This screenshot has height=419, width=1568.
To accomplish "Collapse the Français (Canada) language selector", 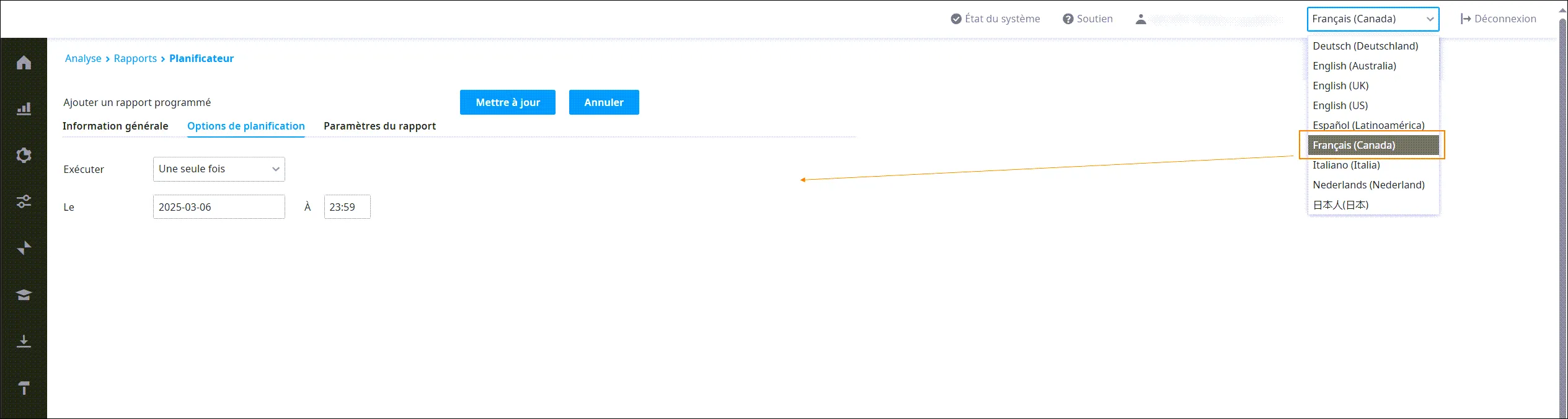I will tap(1373, 19).
